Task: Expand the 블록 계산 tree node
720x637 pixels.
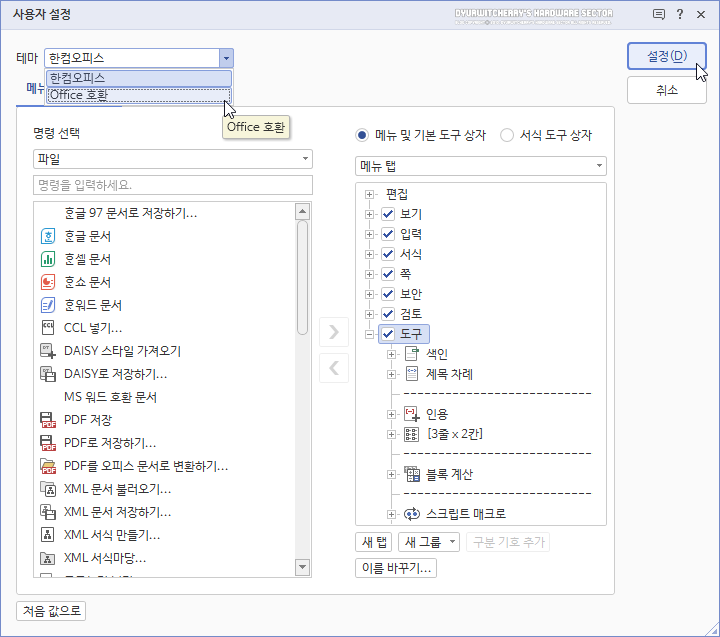Action: 391,474
